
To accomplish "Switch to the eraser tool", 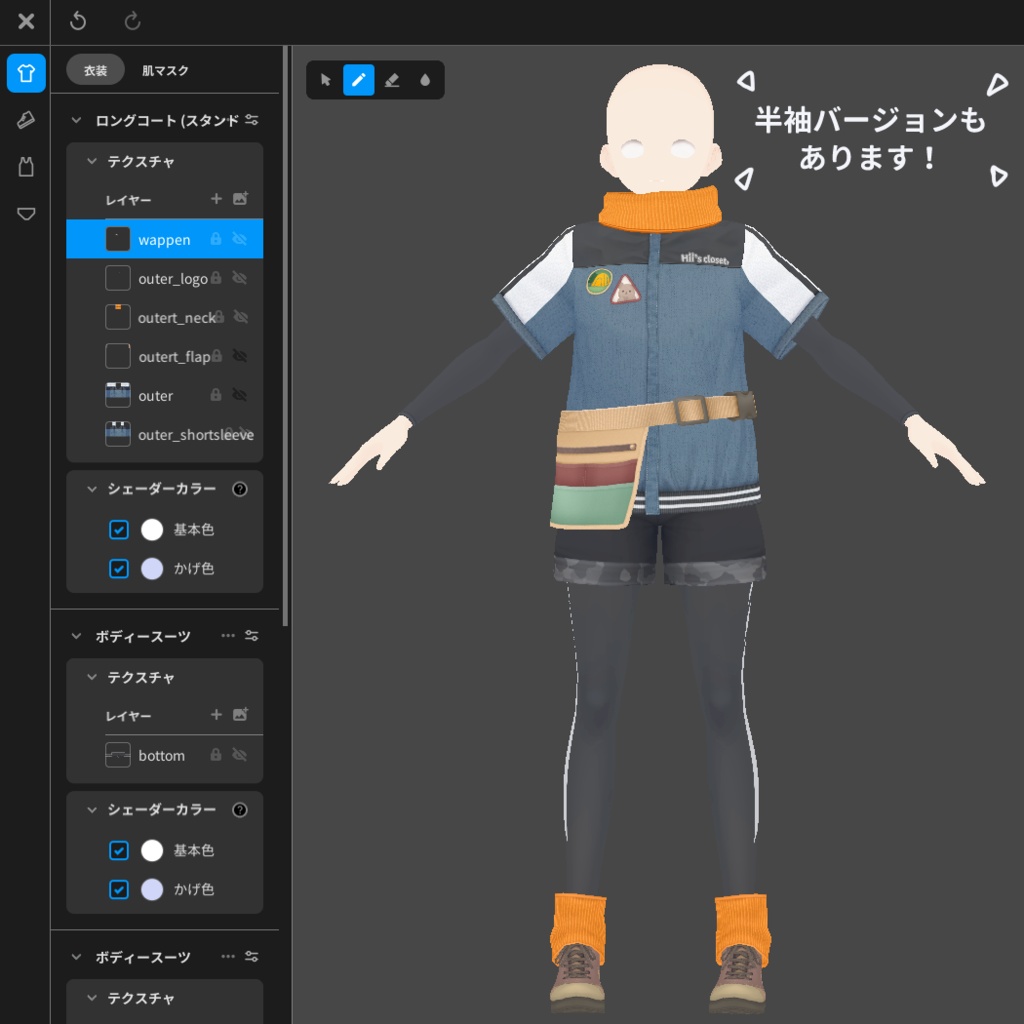I will coord(391,80).
